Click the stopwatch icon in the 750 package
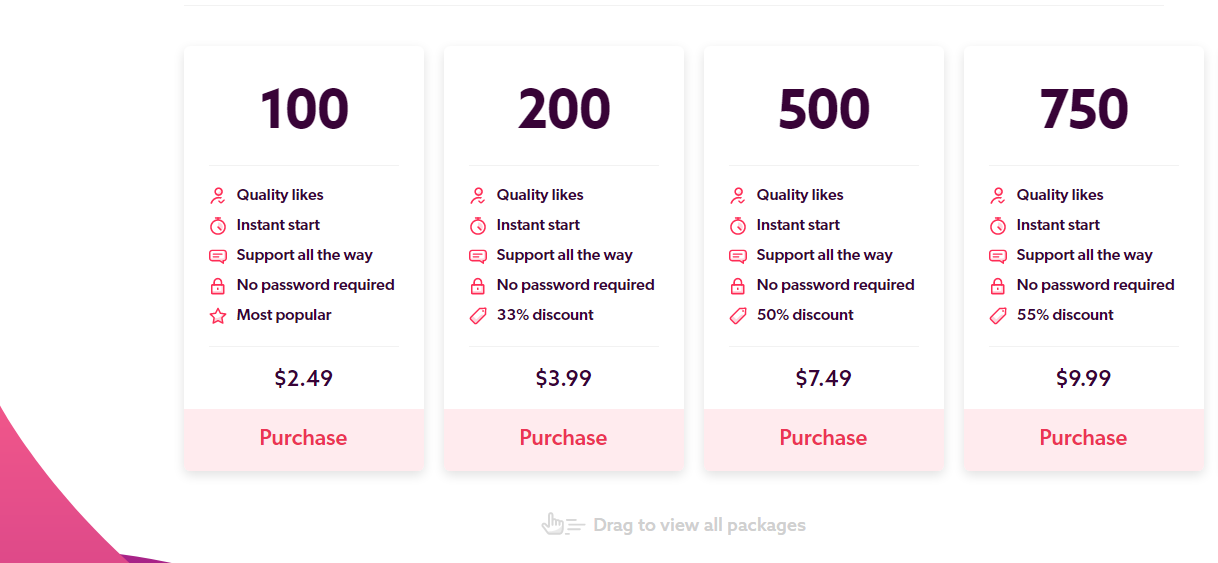1218x563 pixels. tap(998, 226)
